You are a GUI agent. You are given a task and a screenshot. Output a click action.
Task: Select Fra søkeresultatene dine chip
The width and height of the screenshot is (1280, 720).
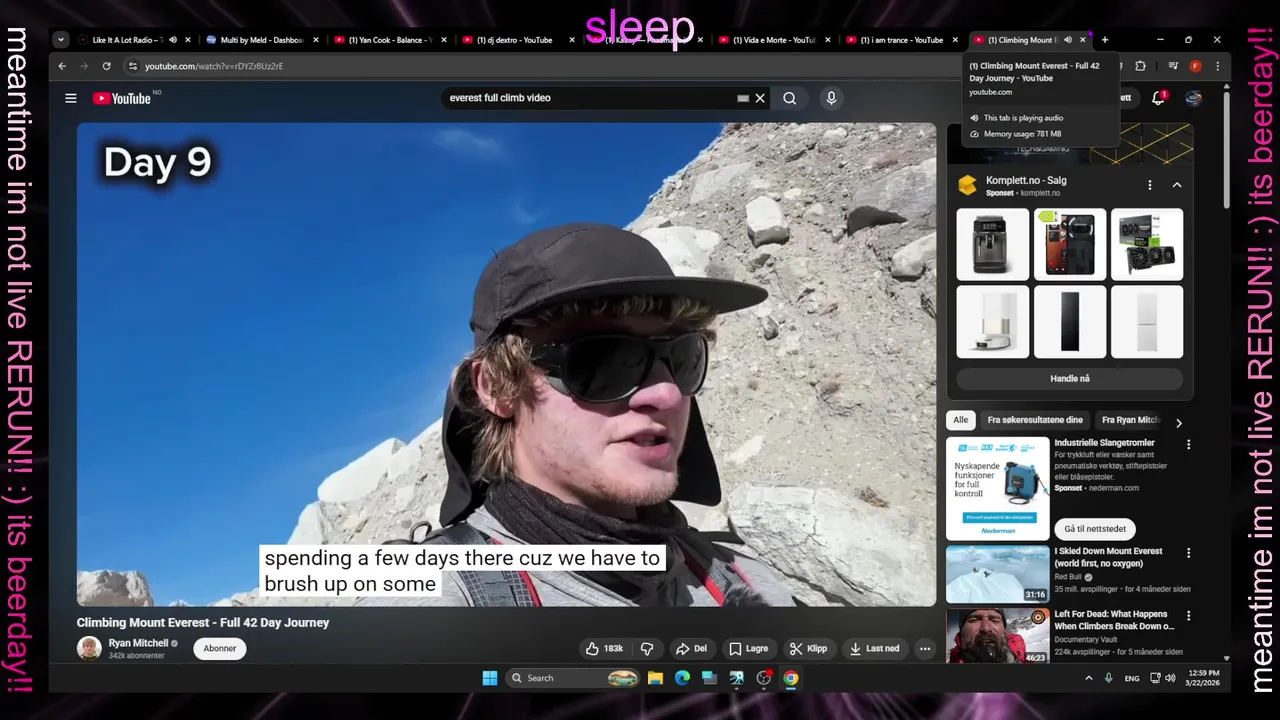pos(1035,420)
